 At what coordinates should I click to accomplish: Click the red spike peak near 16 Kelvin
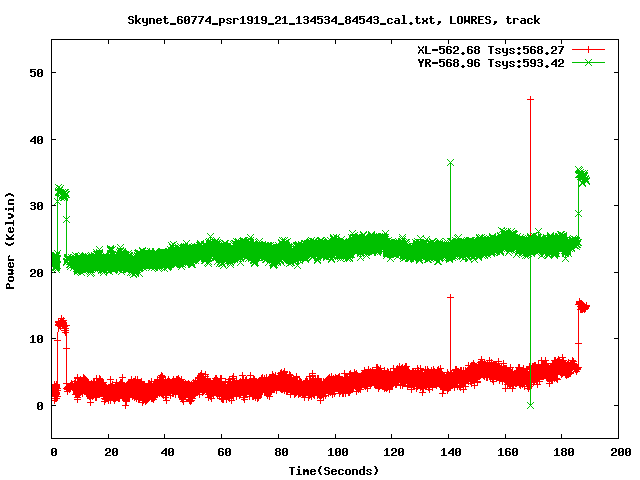pyautogui.click(x=450, y=297)
